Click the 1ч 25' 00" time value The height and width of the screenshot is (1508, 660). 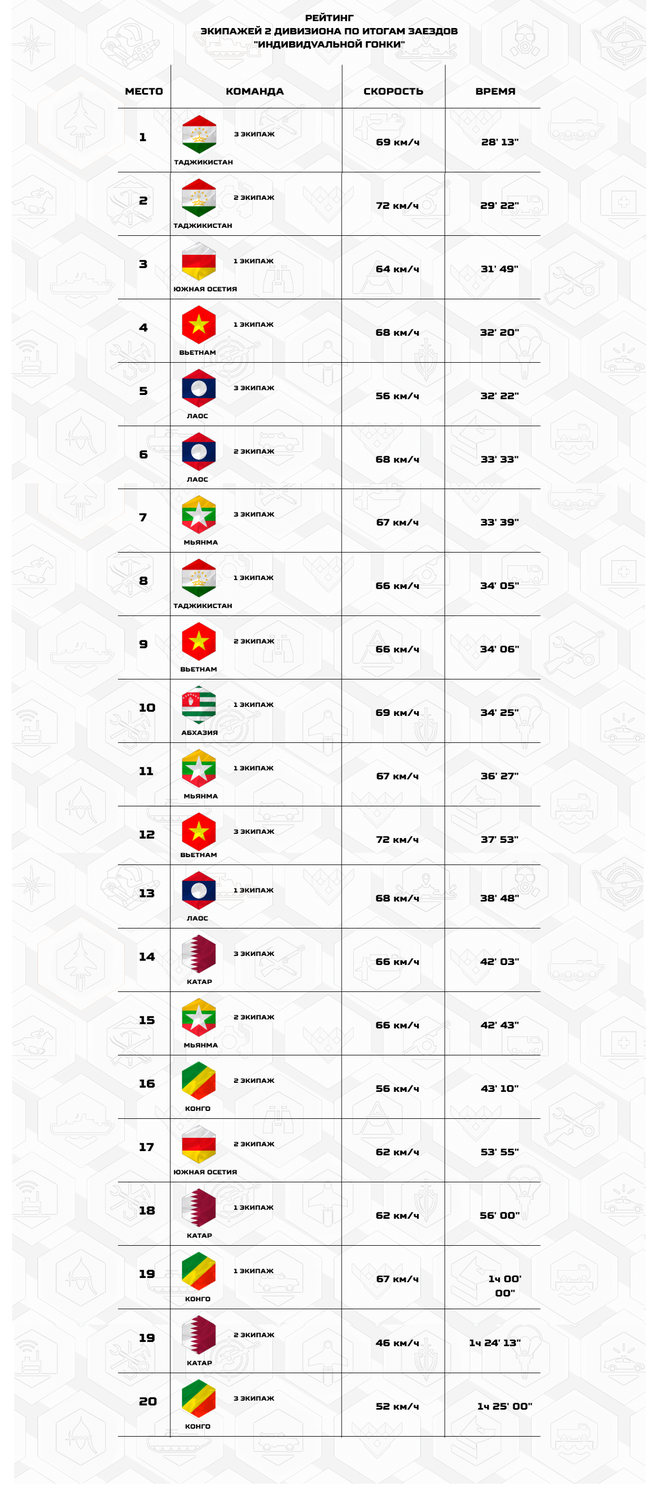tap(504, 1406)
